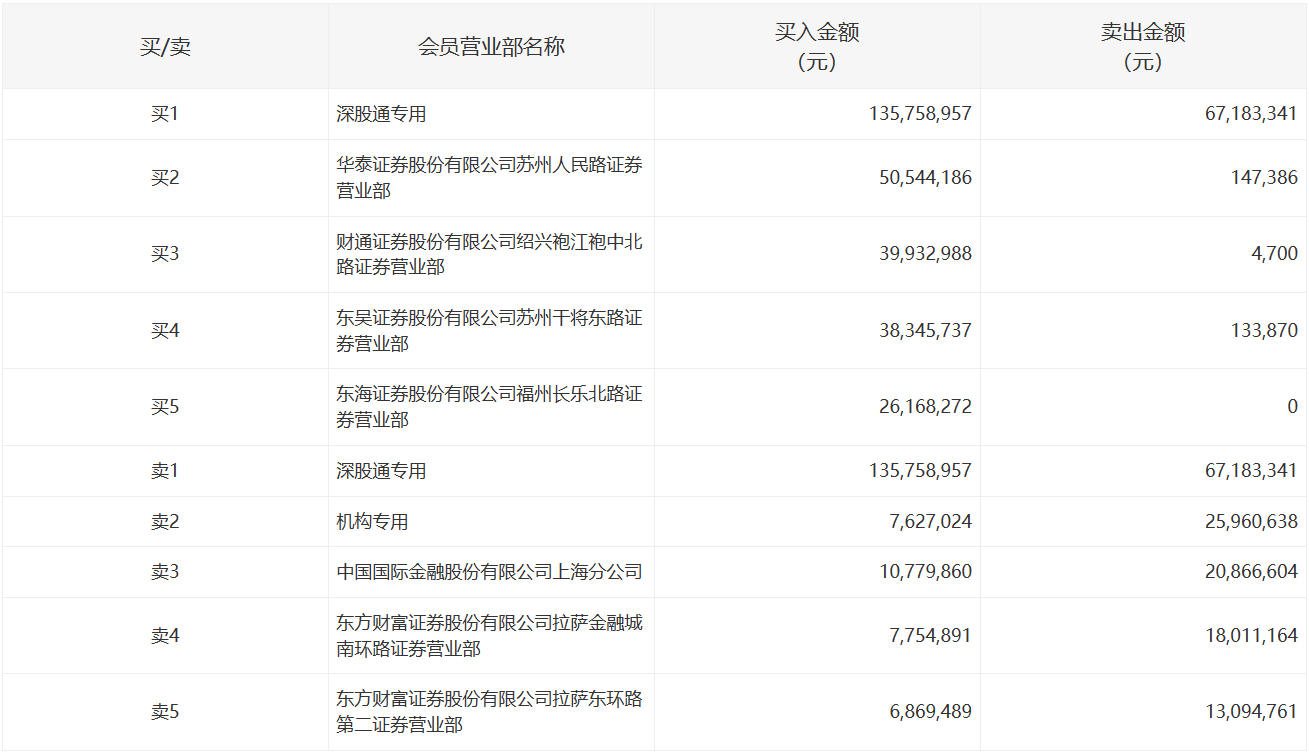
Task: Select the 买2 row label
Action: pos(165,178)
